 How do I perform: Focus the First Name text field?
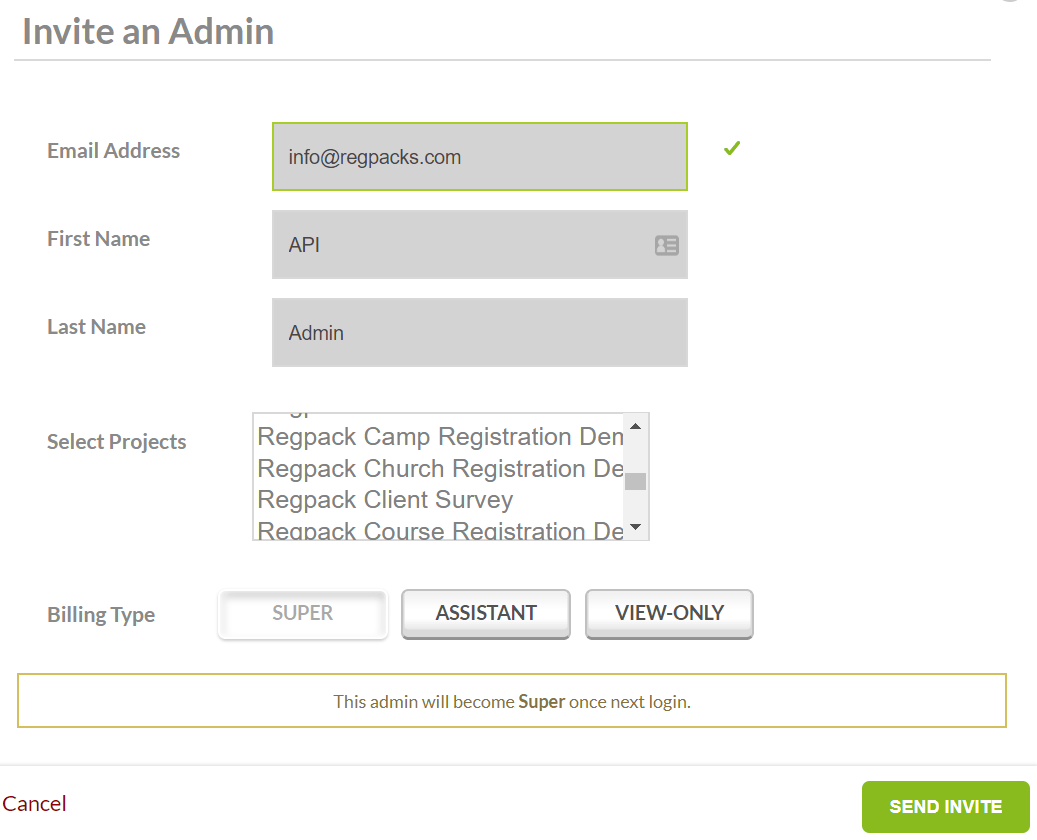click(460, 245)
